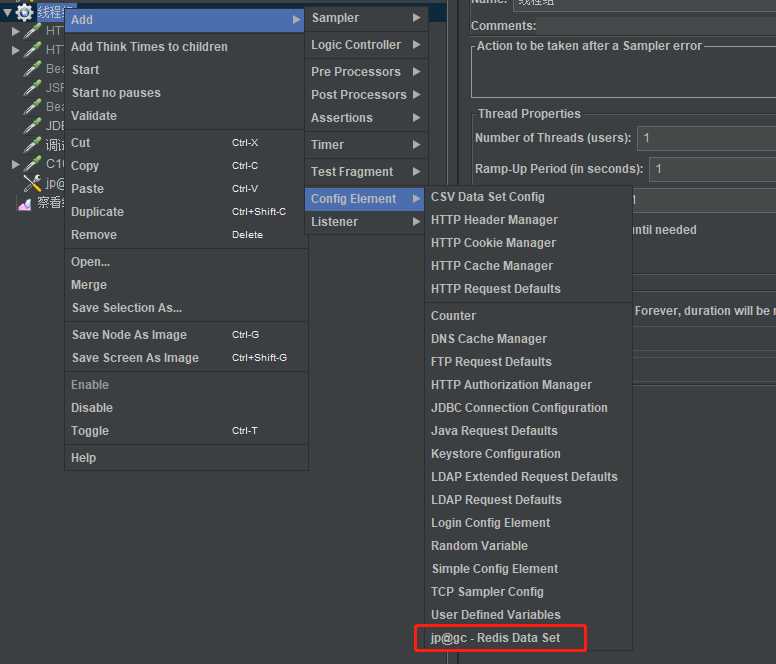This screenshot has width=776, height=664.
Task: Select Start no pauses
Action: [x=185, y=93]
